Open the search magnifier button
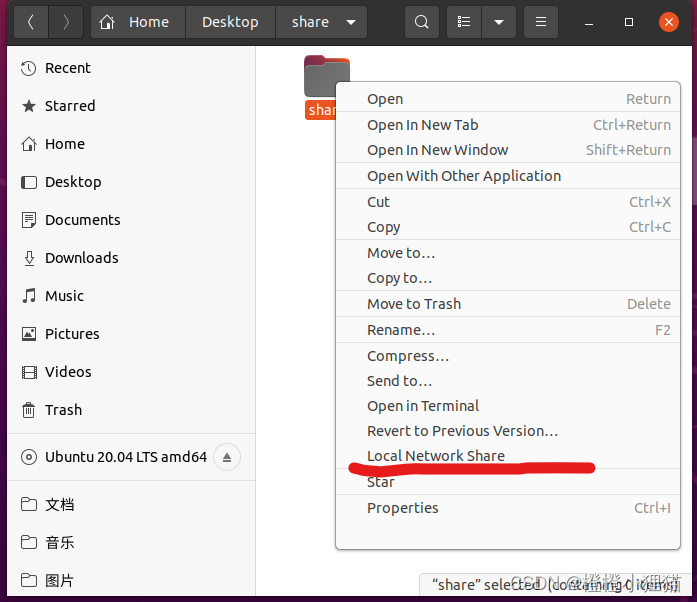This screenshot has width=697, height=602. (x=421, y=22)
